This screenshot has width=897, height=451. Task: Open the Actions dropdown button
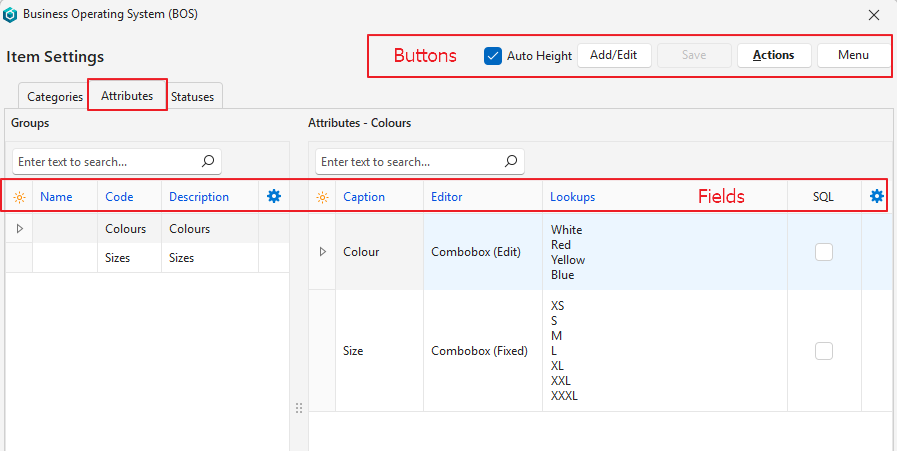773,55
